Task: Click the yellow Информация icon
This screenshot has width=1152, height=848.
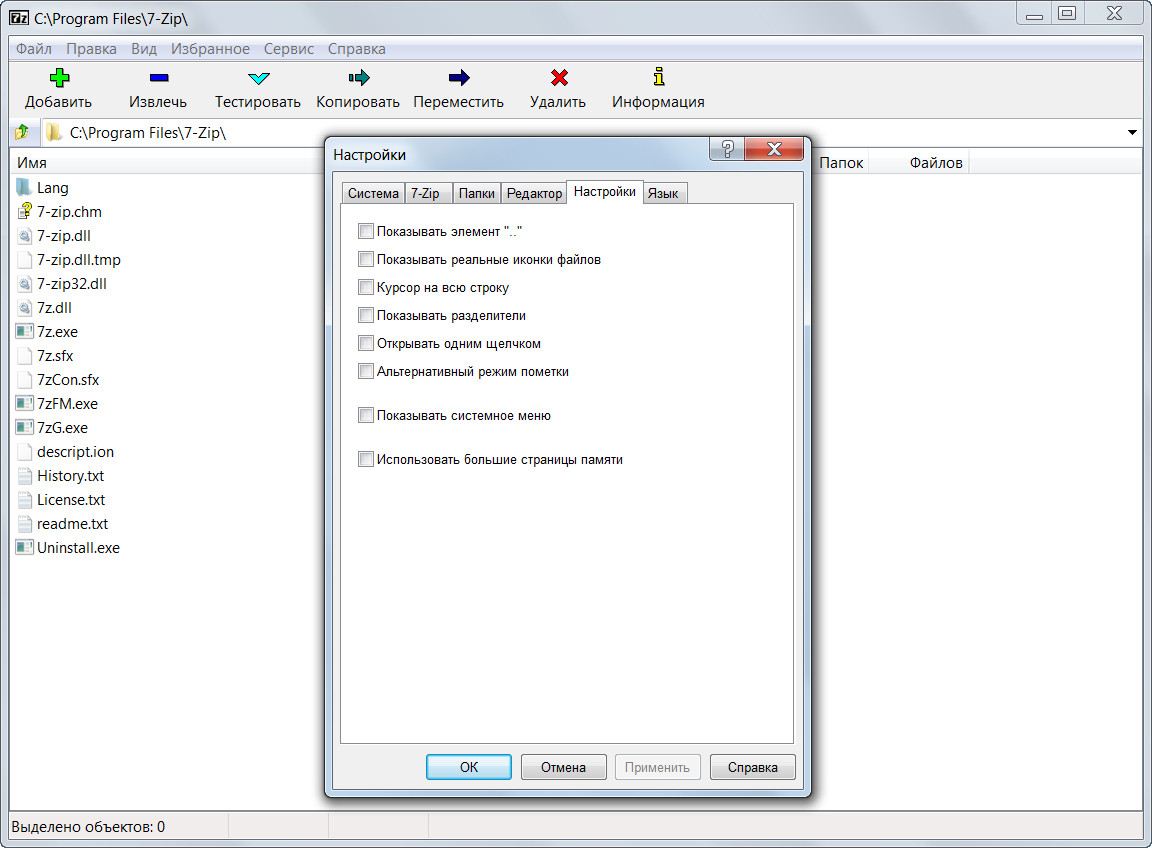Action: pos(659,76)
